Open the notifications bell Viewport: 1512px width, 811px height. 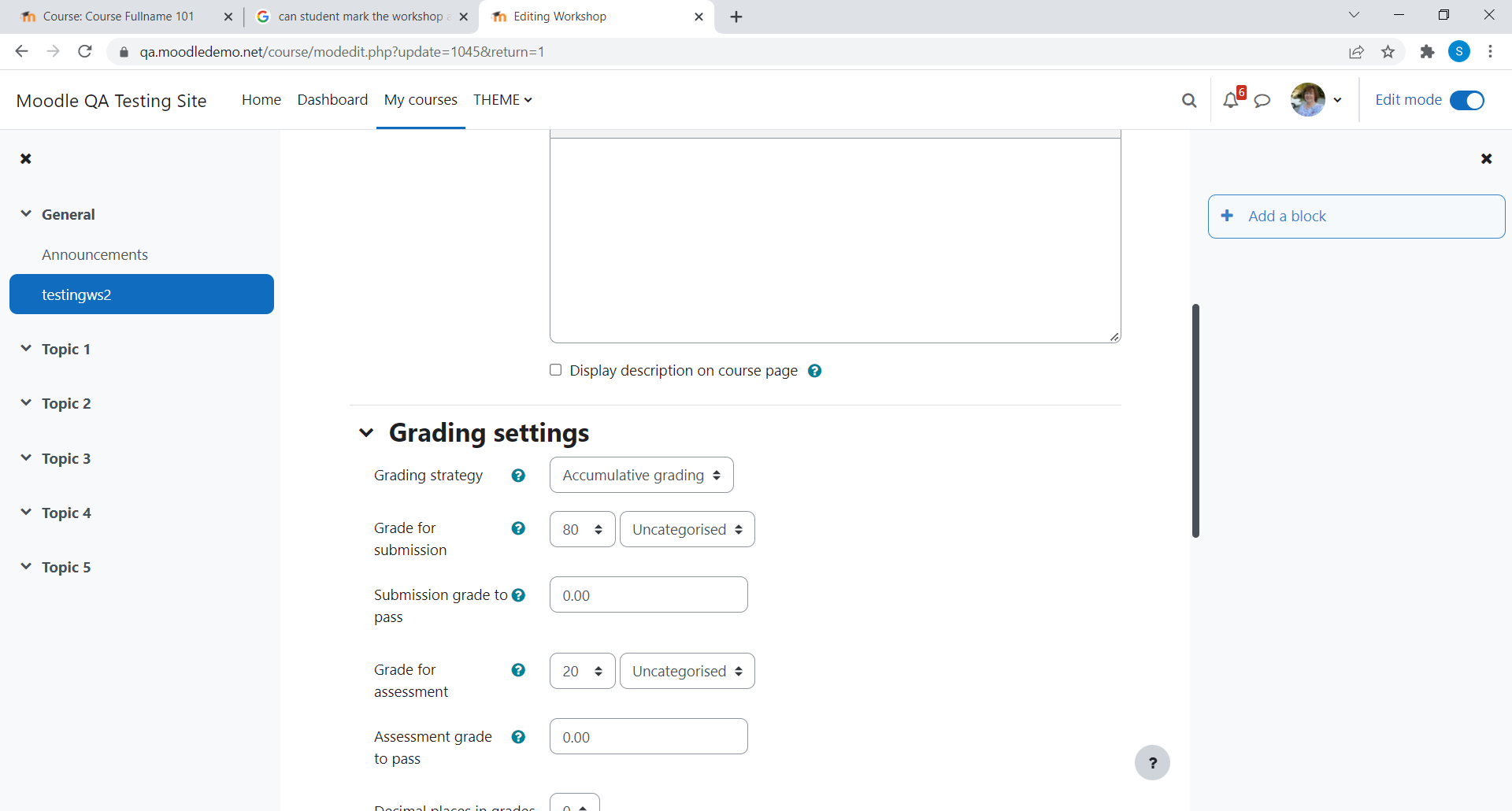1231,100
